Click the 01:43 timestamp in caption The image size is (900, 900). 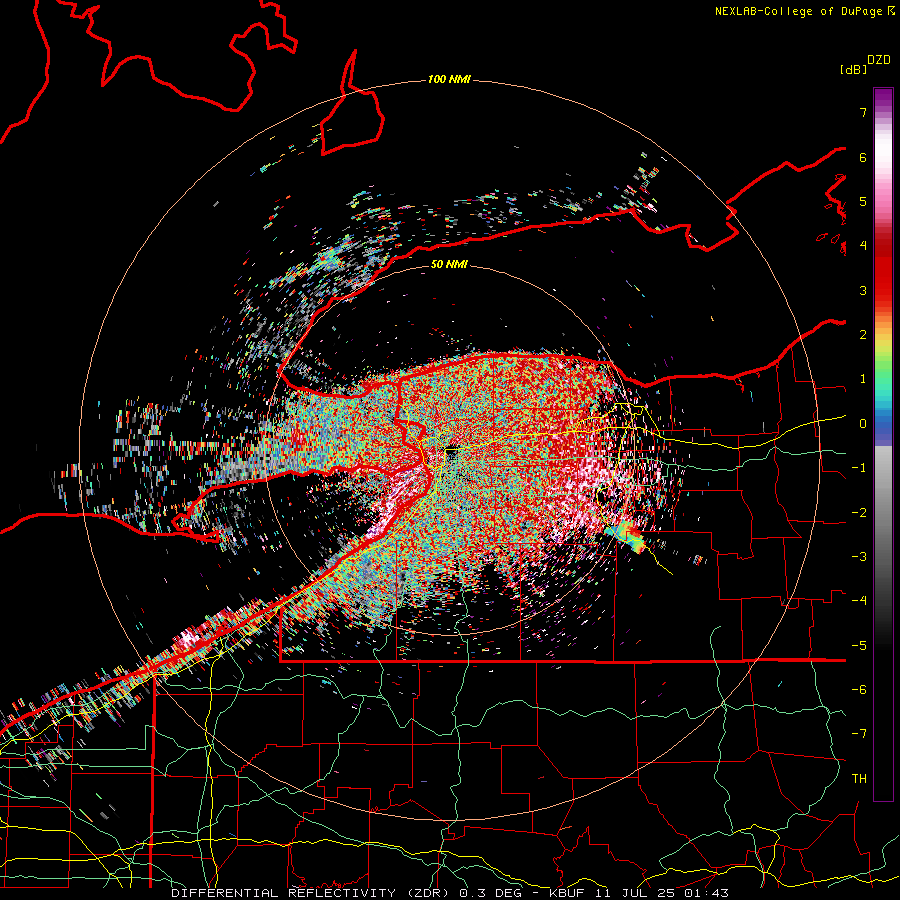(707, 893)
